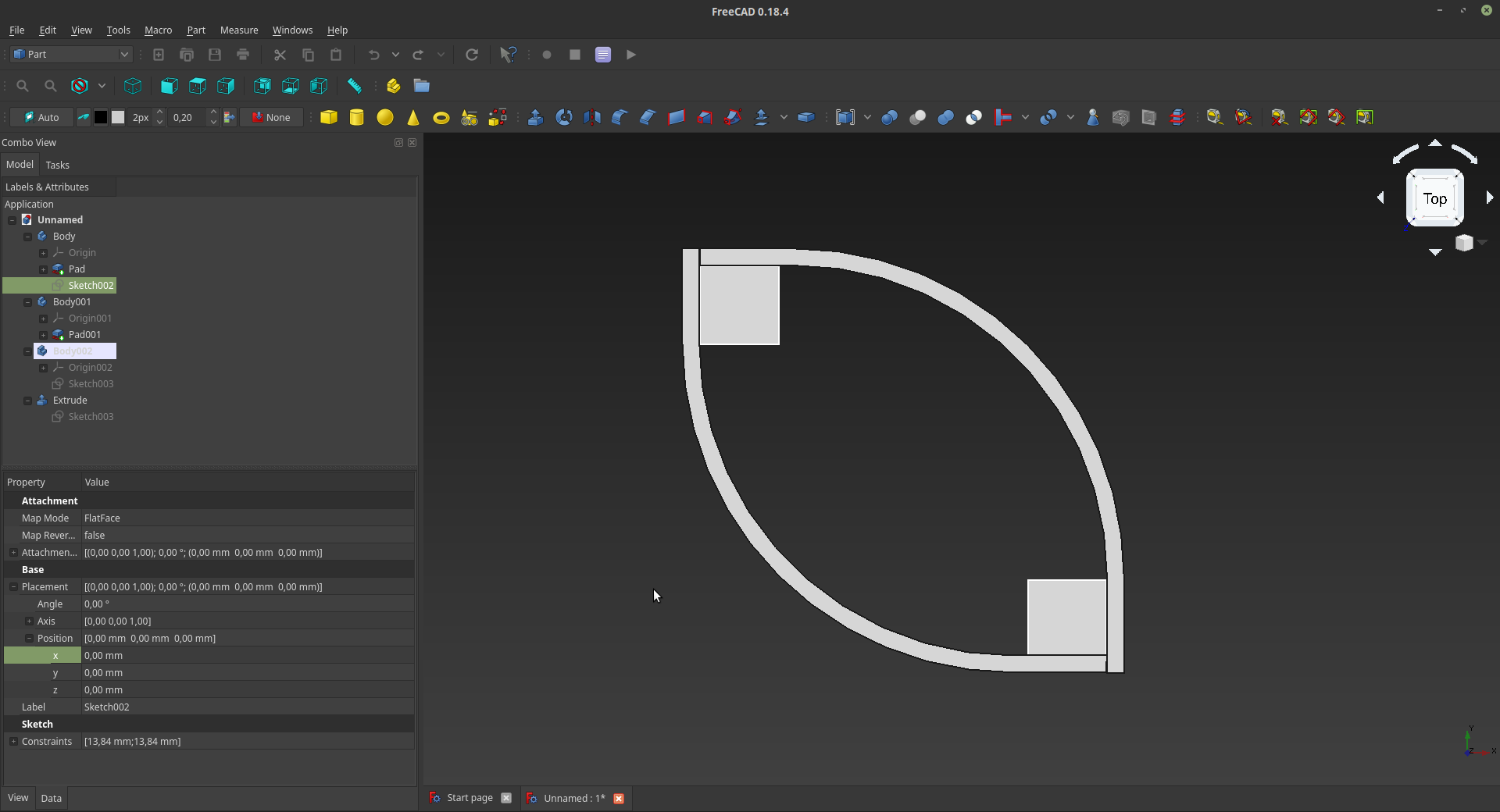The width and height of the screenshot is (1500, 812).
Task: Click the Fillet tool icon
Action: click(x=620, y=117)
